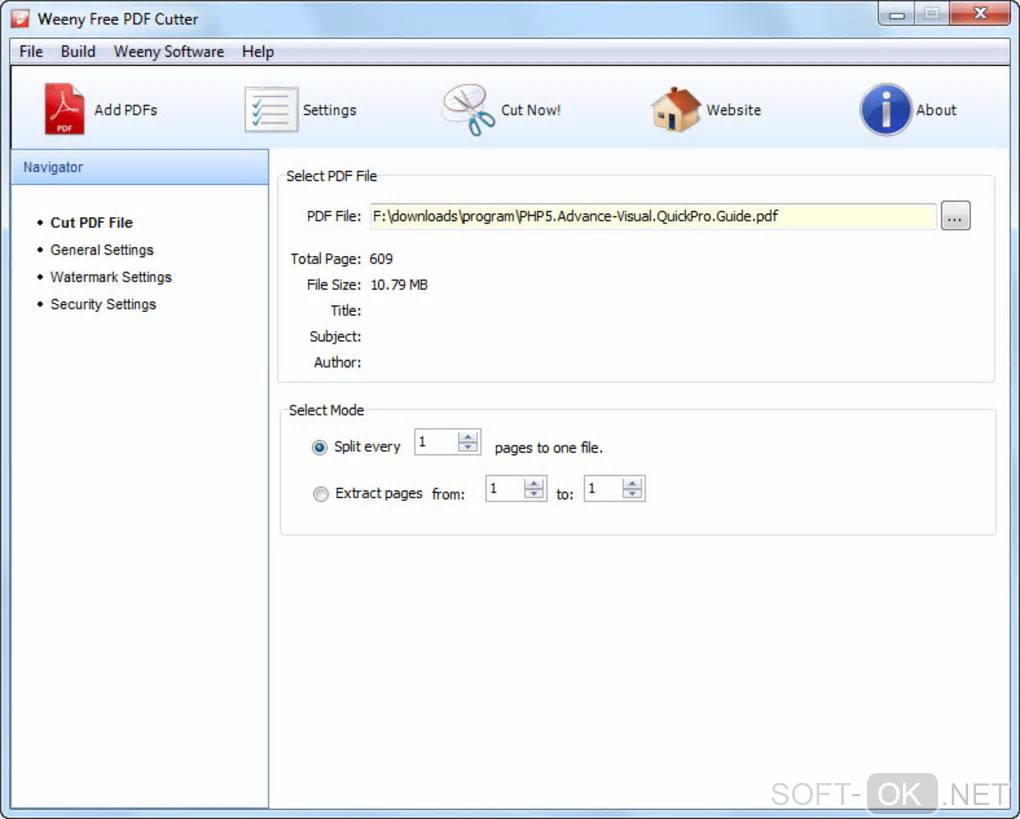Open the Build menu

78,51
